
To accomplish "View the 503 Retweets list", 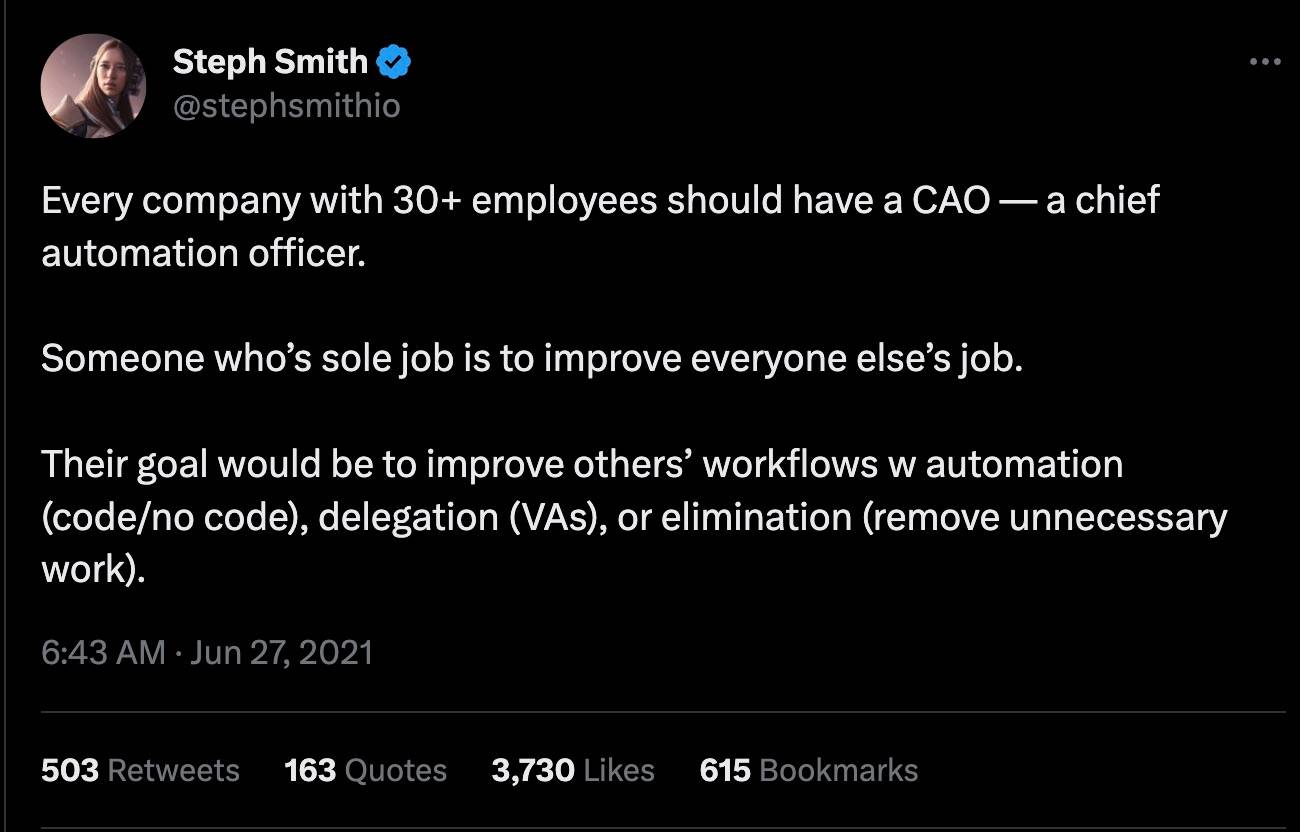I will (140, 770).
